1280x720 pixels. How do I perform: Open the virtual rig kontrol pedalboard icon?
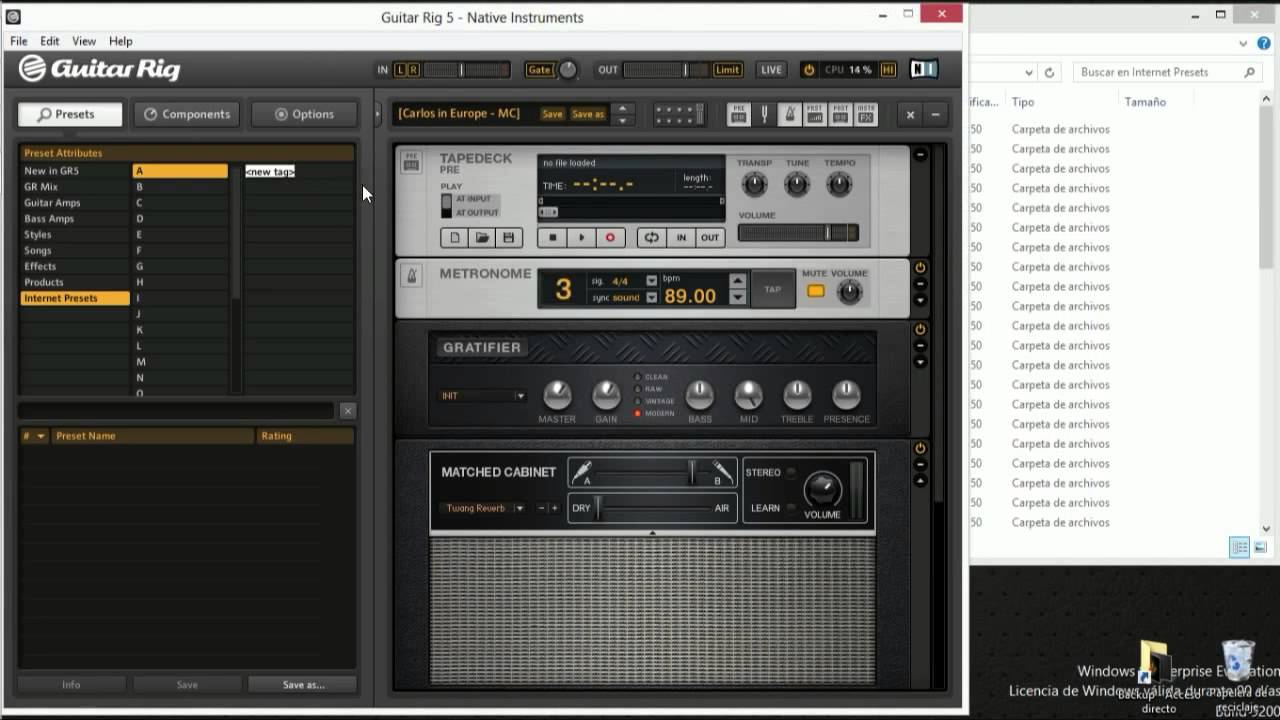(x=680, y=114)
